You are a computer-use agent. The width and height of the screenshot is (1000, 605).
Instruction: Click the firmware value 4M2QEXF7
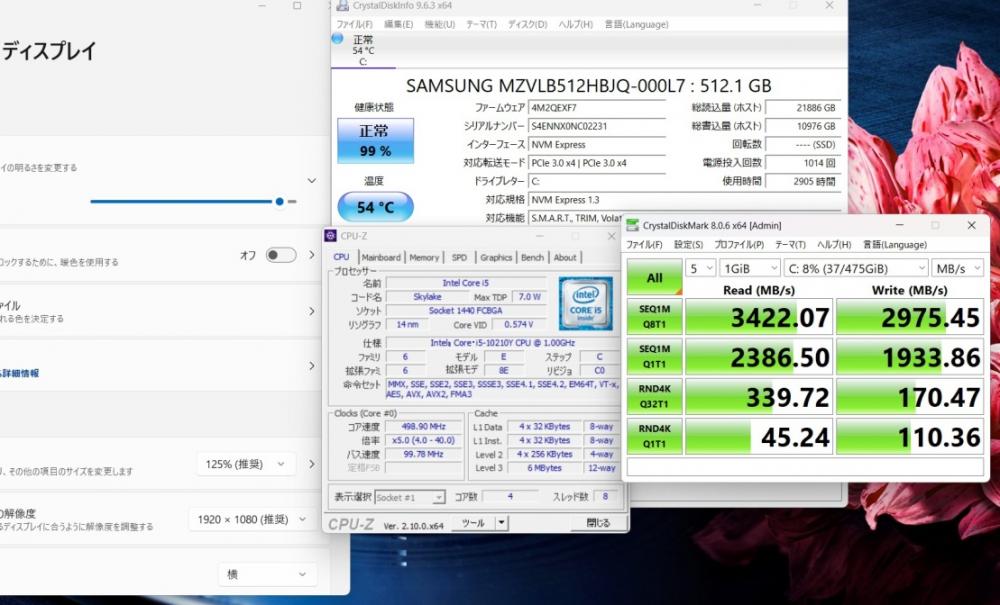(x=598, y=108)
